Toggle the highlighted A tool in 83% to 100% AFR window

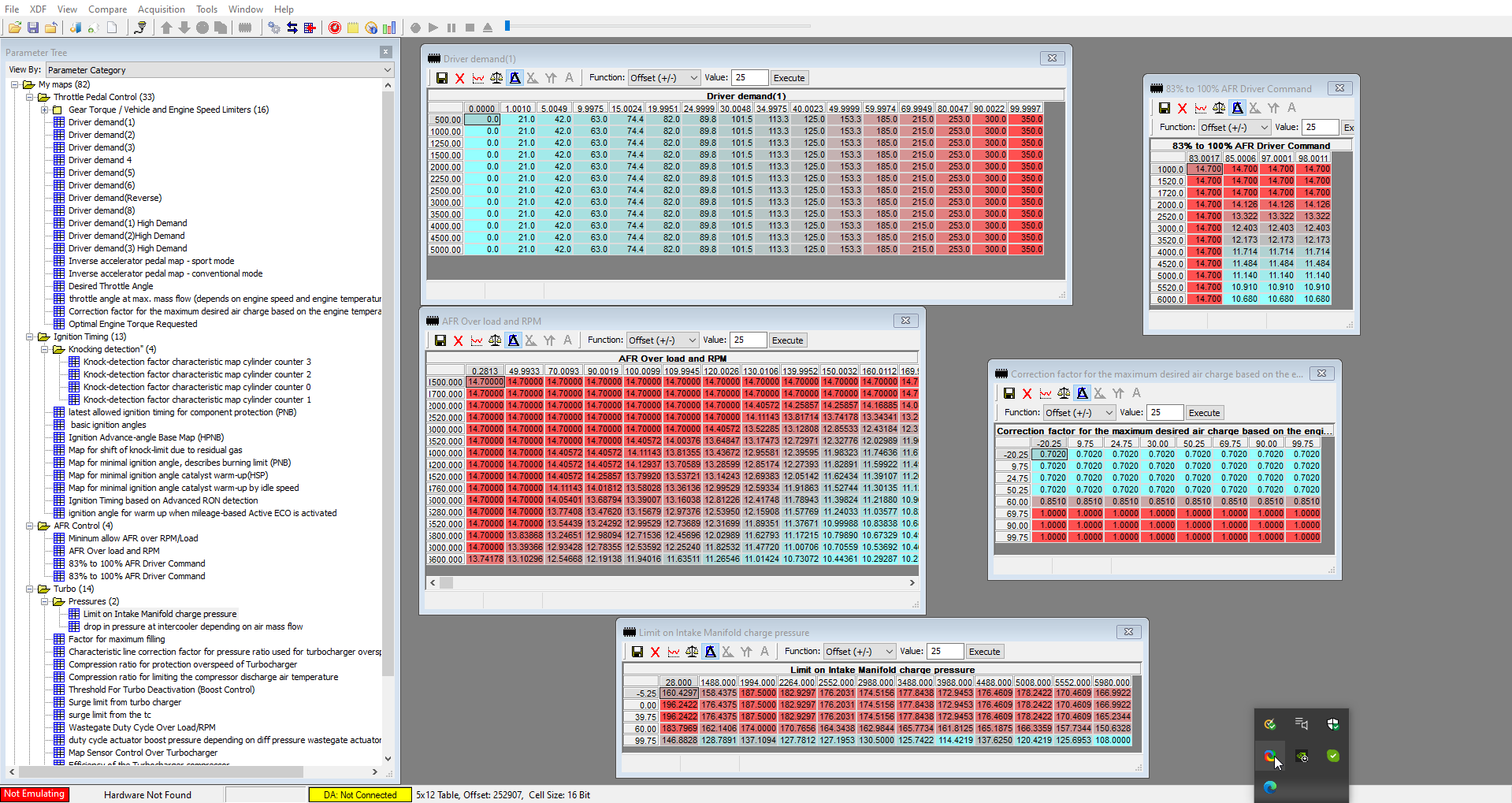(1237, 108)
